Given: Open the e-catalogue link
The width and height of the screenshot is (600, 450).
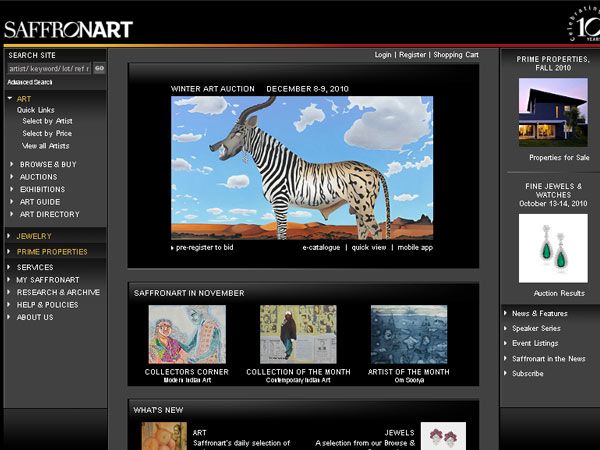Looking at the screenshot, I should click(321, 248).
